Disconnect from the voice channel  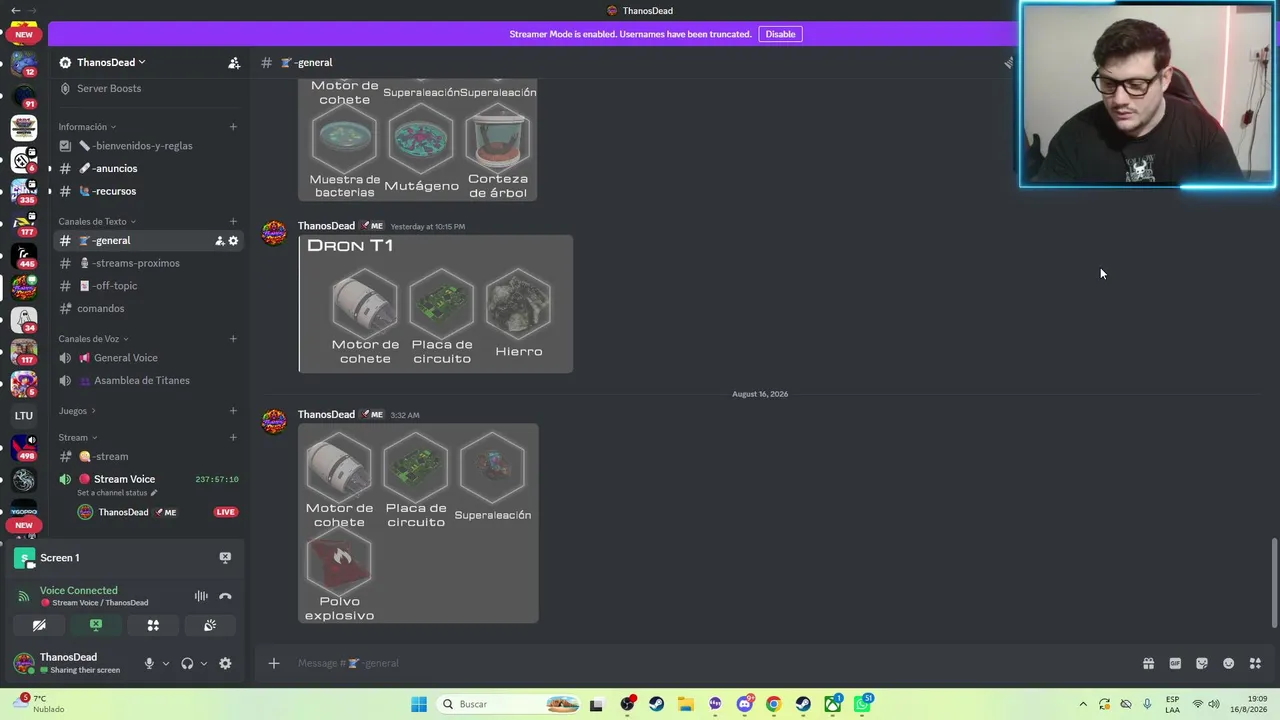coord(225,596)
